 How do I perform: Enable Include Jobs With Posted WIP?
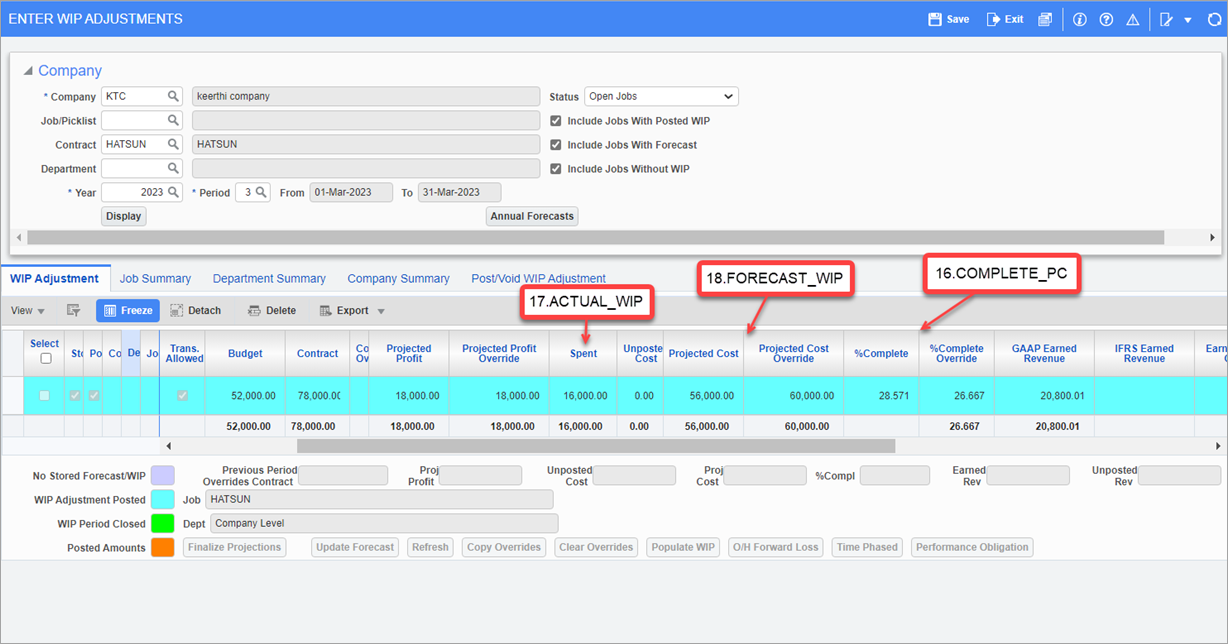[x=555, y=120]
